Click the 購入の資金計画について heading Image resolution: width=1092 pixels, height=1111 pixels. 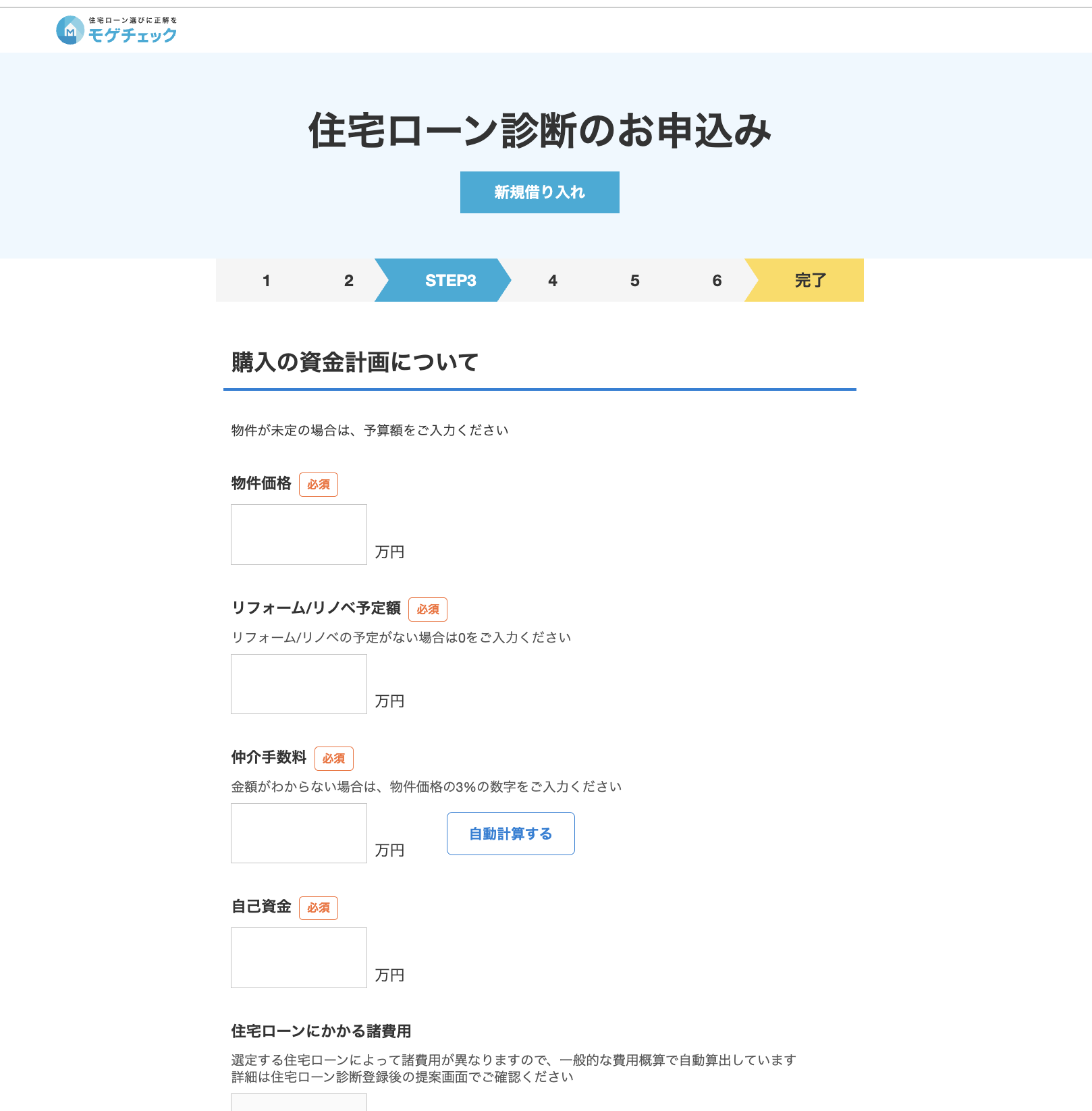355,362
